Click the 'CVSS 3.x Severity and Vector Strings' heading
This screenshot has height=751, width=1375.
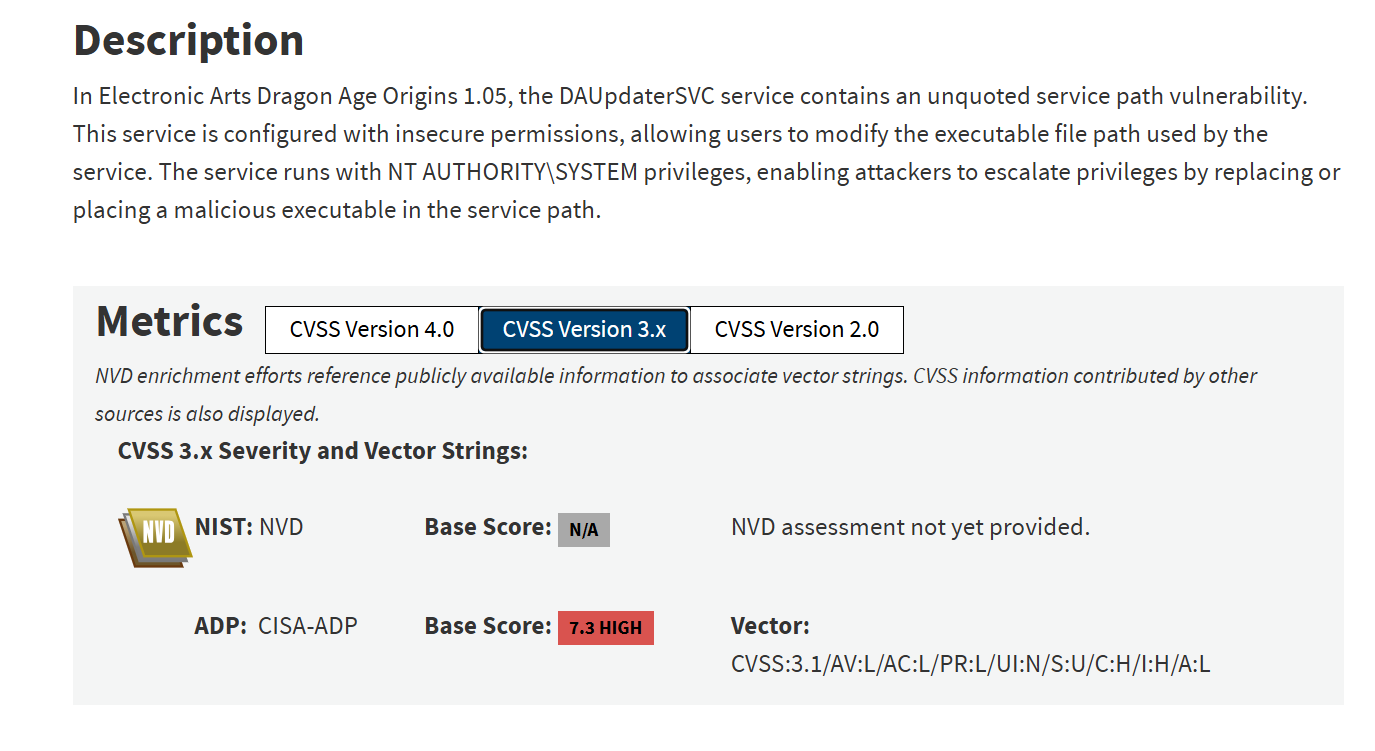pos(322,451)
